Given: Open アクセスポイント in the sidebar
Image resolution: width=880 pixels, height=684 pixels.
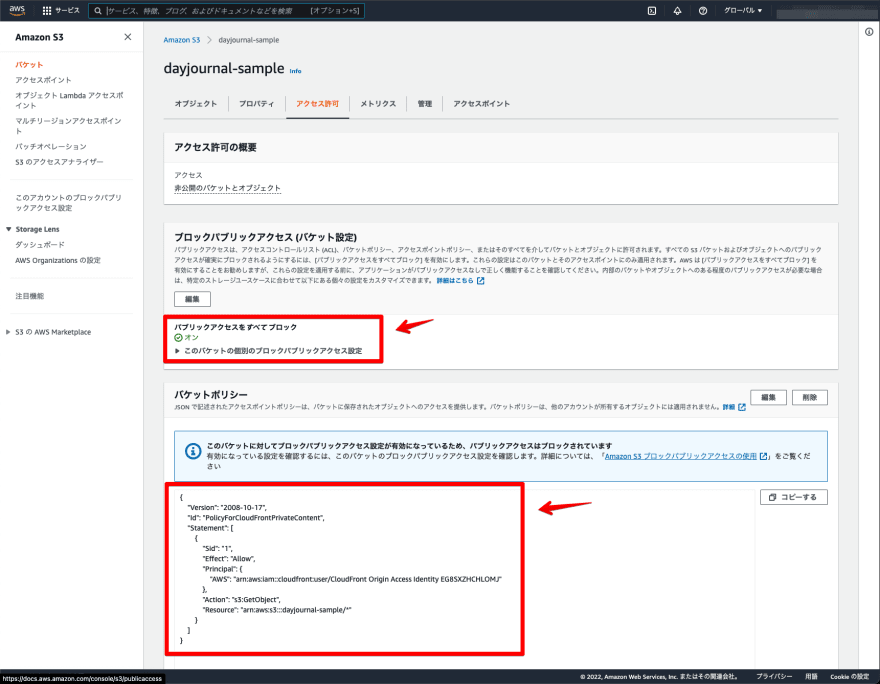Looking at the screenshot, I should [43, 80].
